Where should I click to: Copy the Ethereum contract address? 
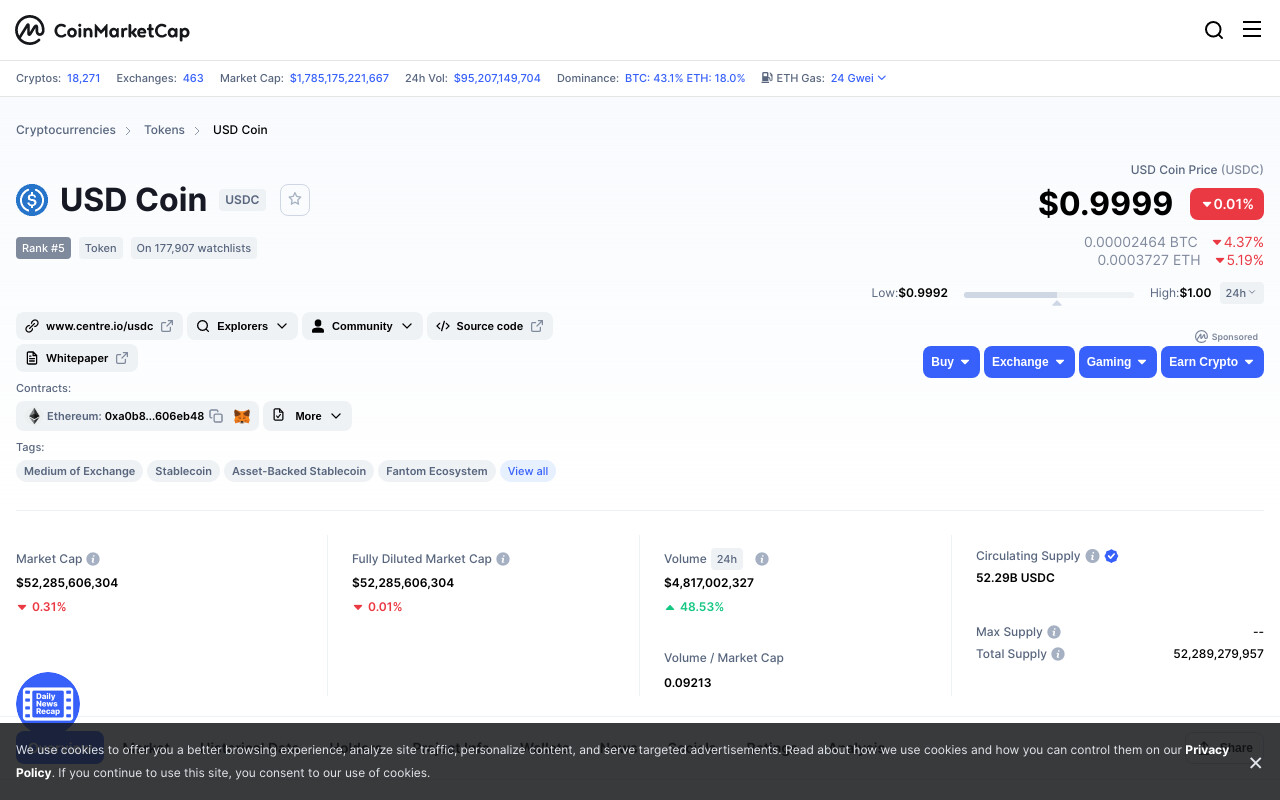tap(216, 416)
